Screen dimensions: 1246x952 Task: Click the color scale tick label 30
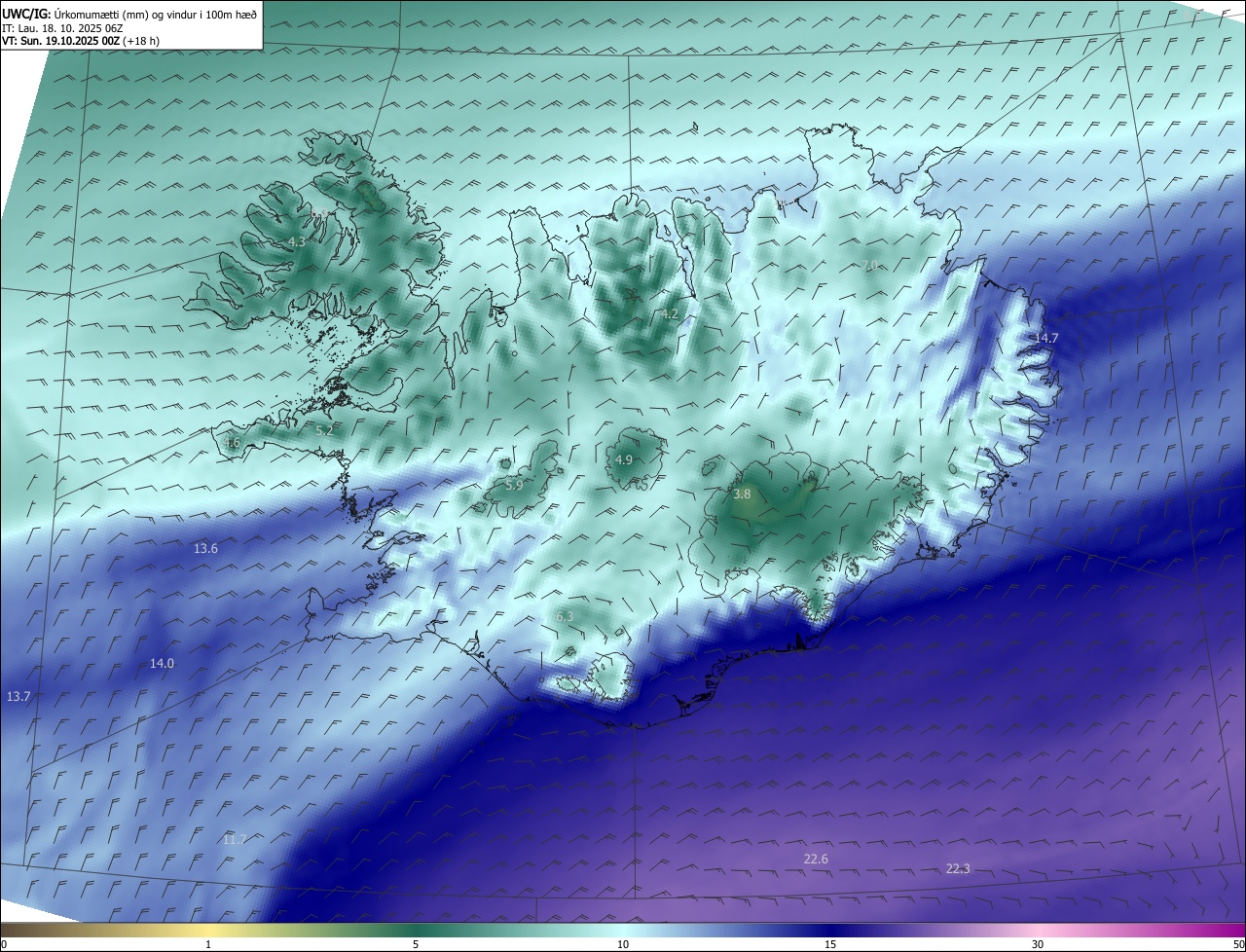1038,944
